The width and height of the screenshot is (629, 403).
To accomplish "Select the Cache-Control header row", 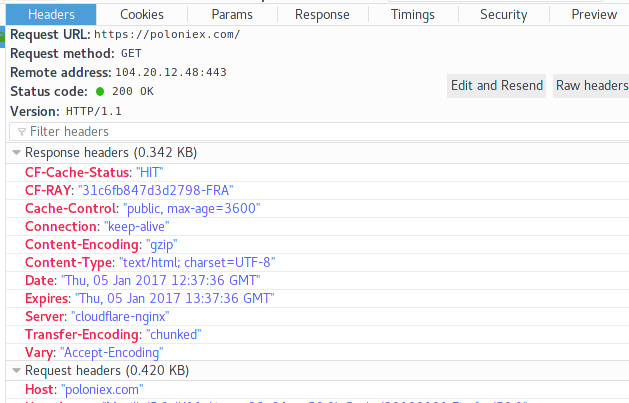I will [x=317, y=209].
